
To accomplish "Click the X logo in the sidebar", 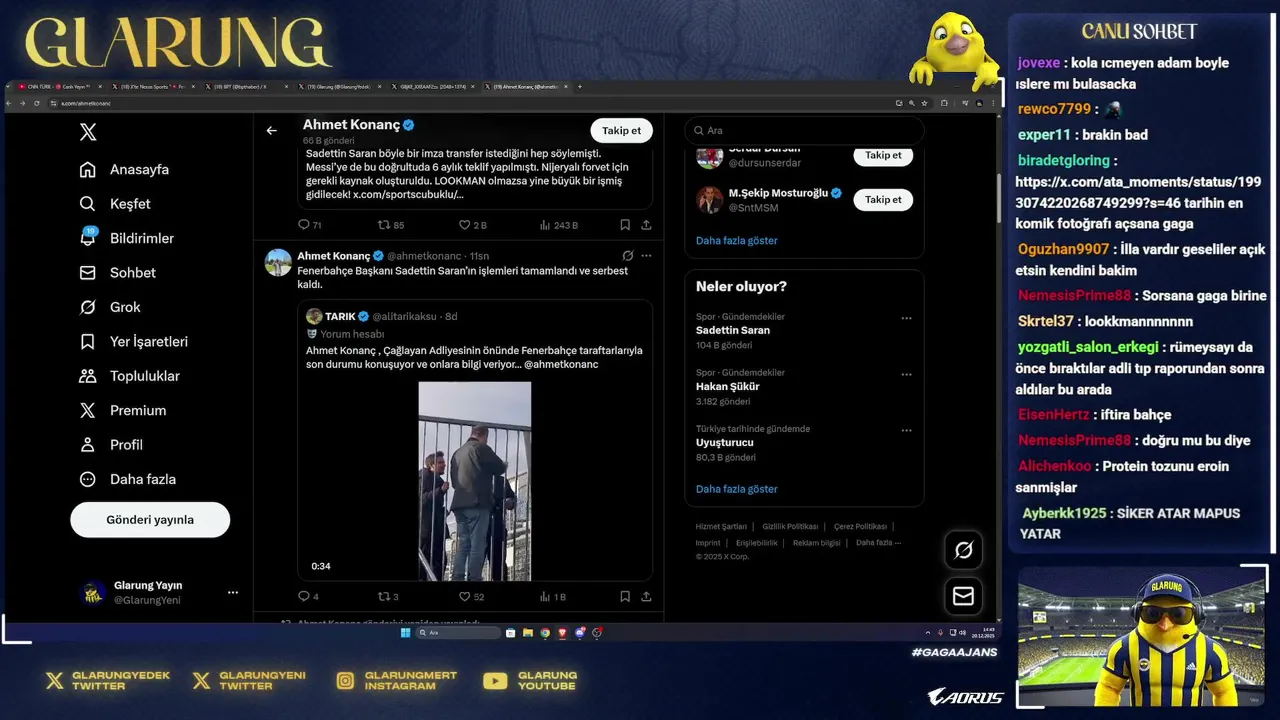I will (x=88, y=132).
